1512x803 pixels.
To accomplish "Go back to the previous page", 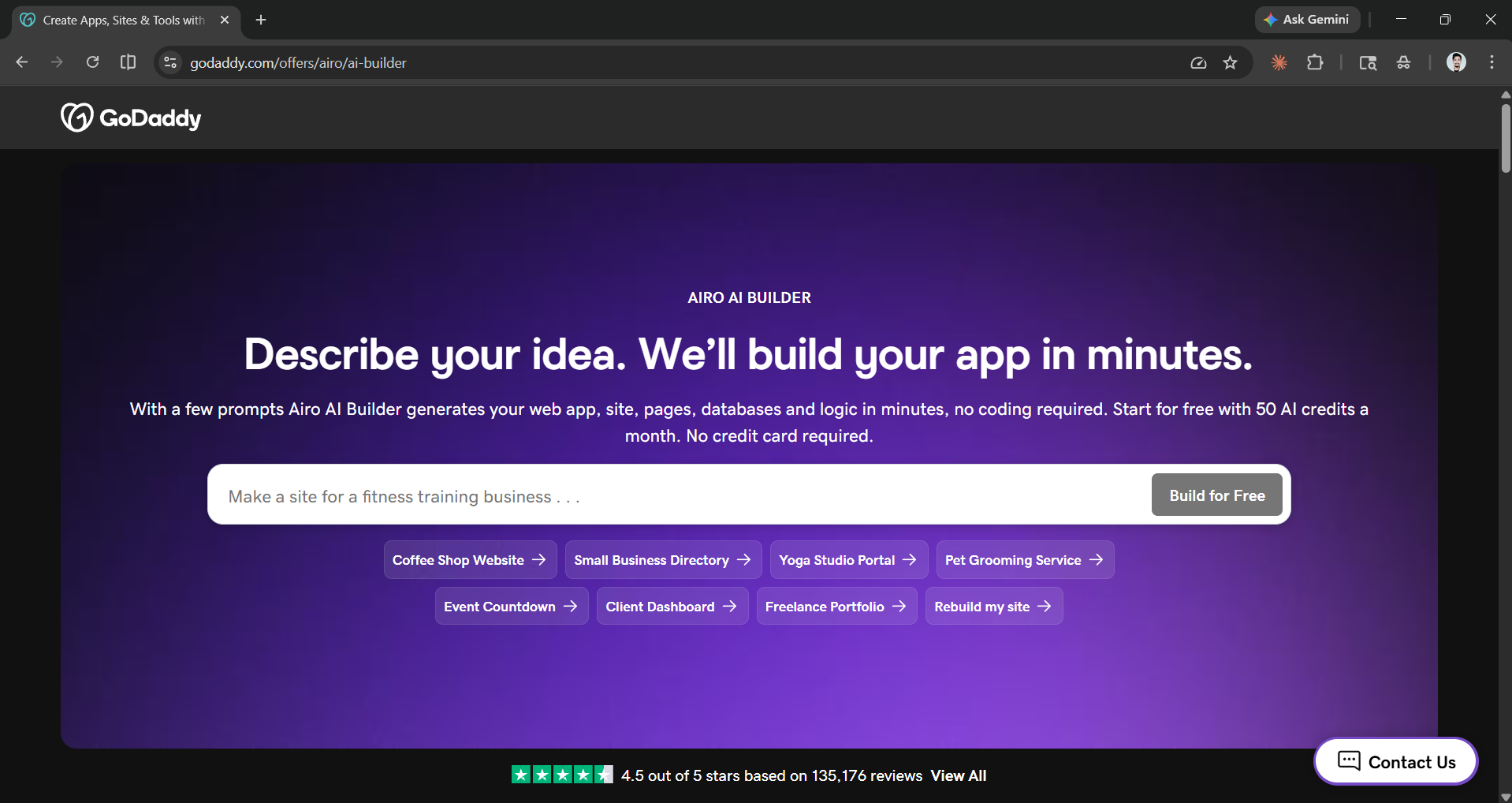I will [22, 62].
